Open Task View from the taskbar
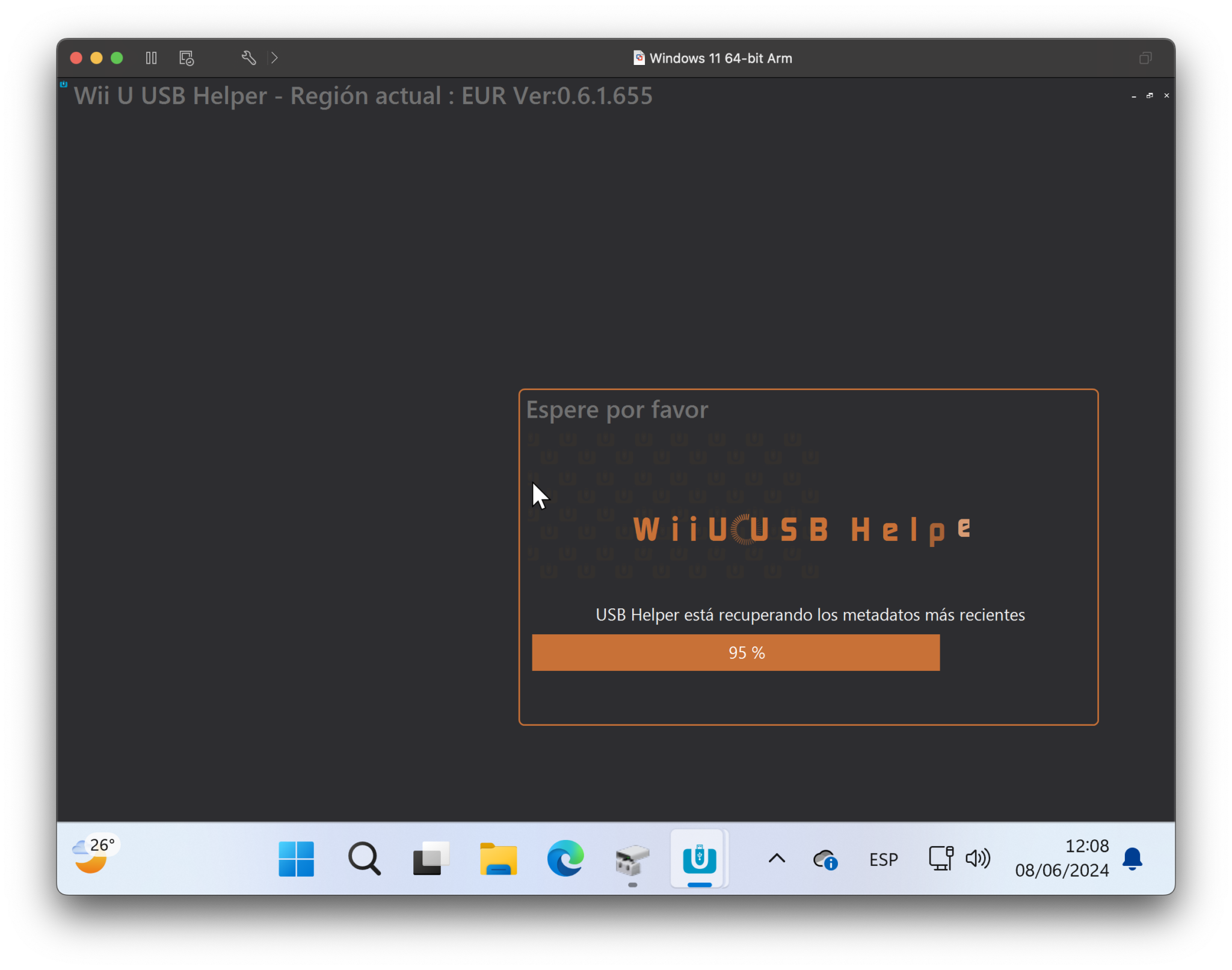The width and height of the screenshot is (1232, 970). tap(431, 859)
